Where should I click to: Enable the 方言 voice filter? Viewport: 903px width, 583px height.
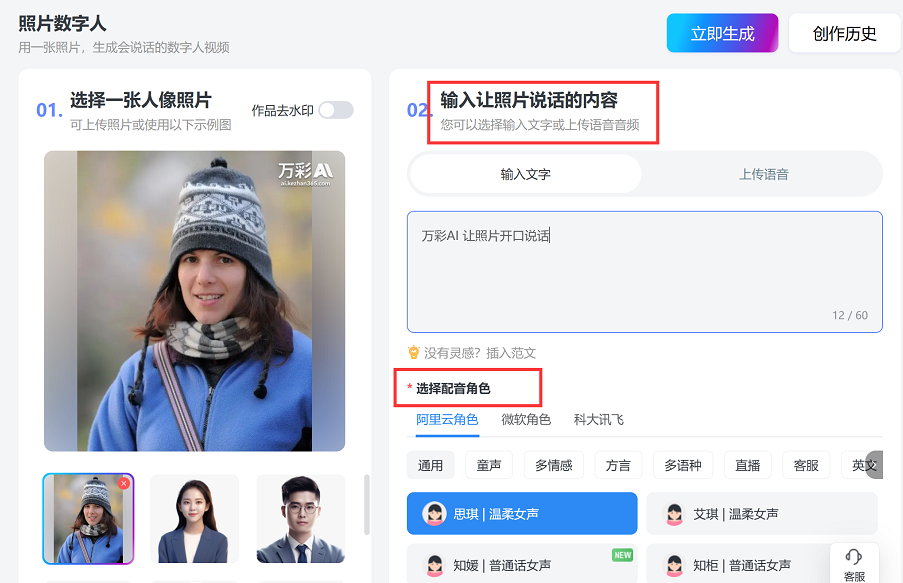(617, 464)
